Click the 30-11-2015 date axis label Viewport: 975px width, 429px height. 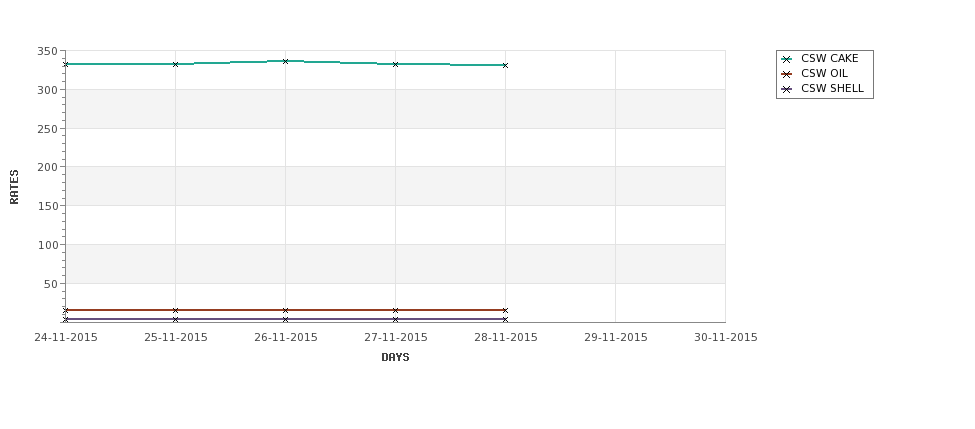pos(726,338)
